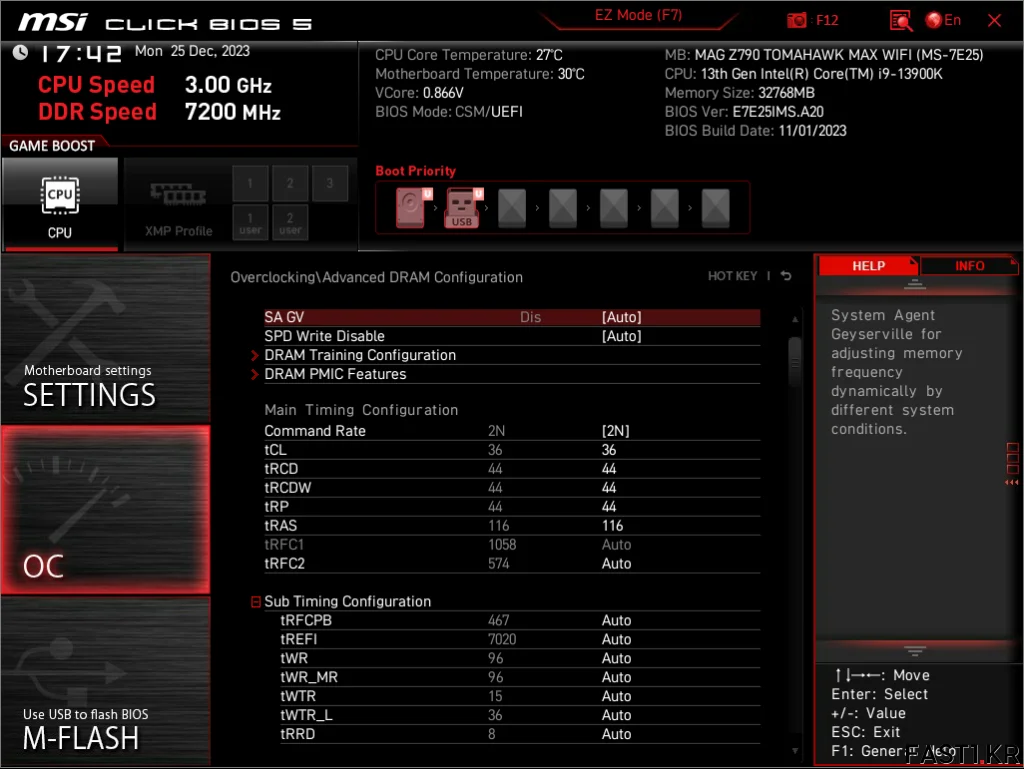Click the help panel bottom collapse handle

[914, 651]
